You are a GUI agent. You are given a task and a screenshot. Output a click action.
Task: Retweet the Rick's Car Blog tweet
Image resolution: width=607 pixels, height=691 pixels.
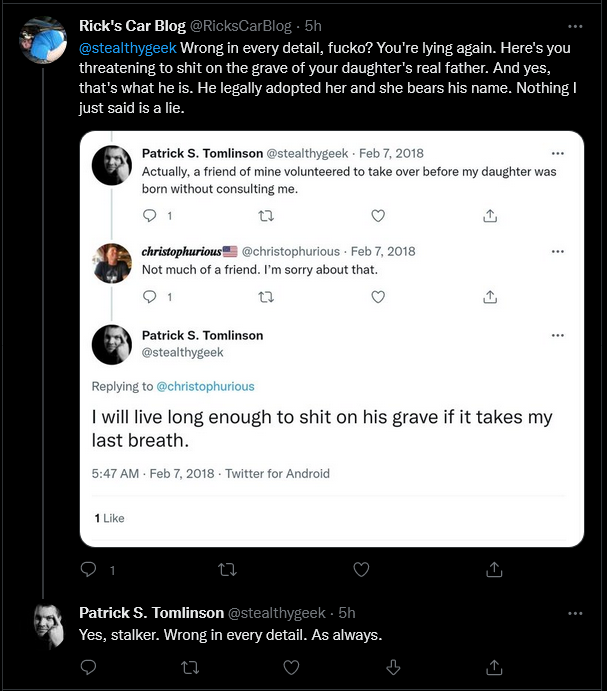pyautogui.click(x=227, y=570)
